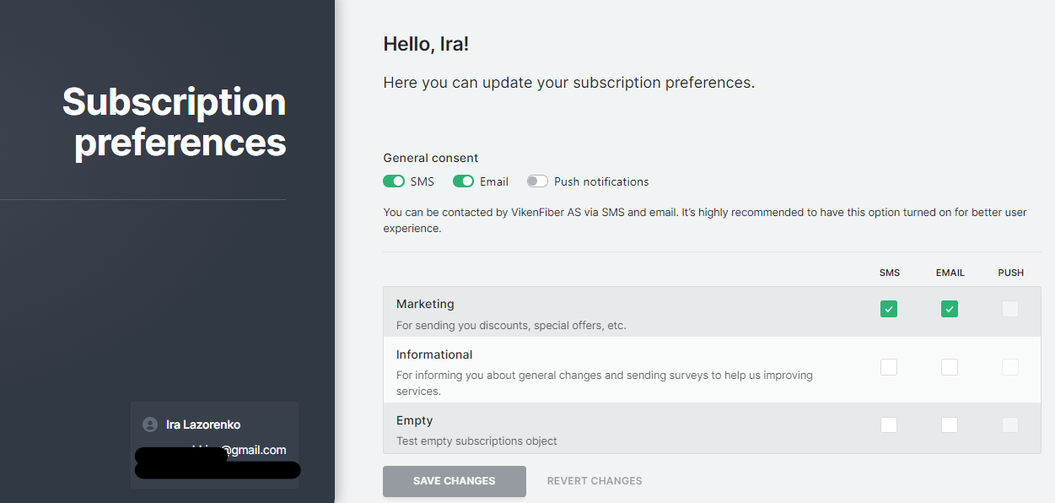Click the Ira Lazorenko user name
The image size is (1055, 503).
click(203, 425)
